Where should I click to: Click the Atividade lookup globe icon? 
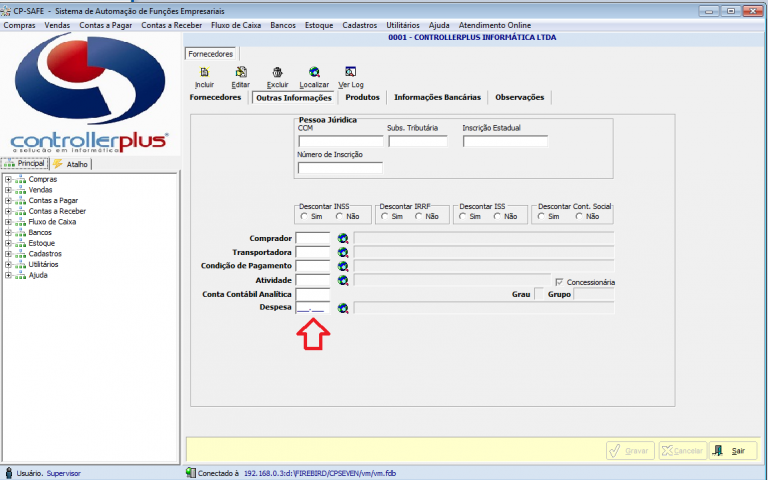[343, 280]
